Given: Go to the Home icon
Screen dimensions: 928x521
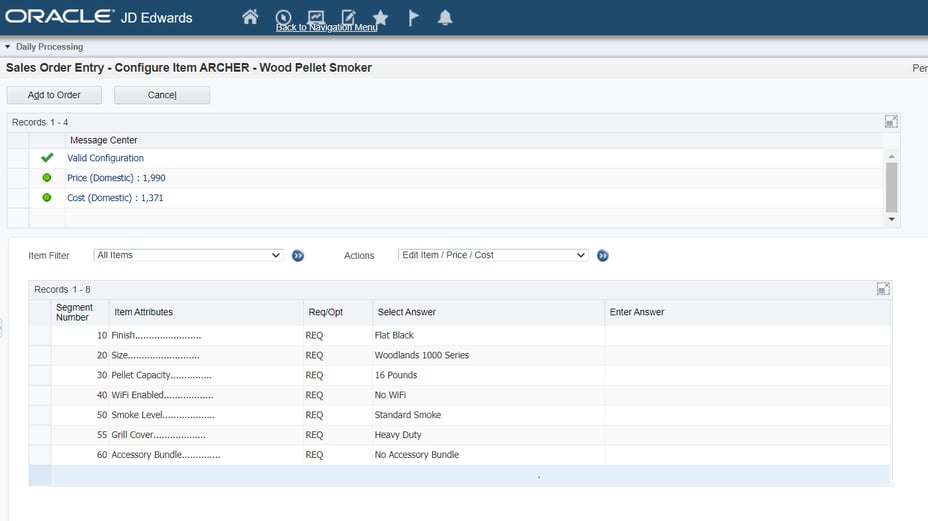Looking at the screenshot, I should 250,17.
